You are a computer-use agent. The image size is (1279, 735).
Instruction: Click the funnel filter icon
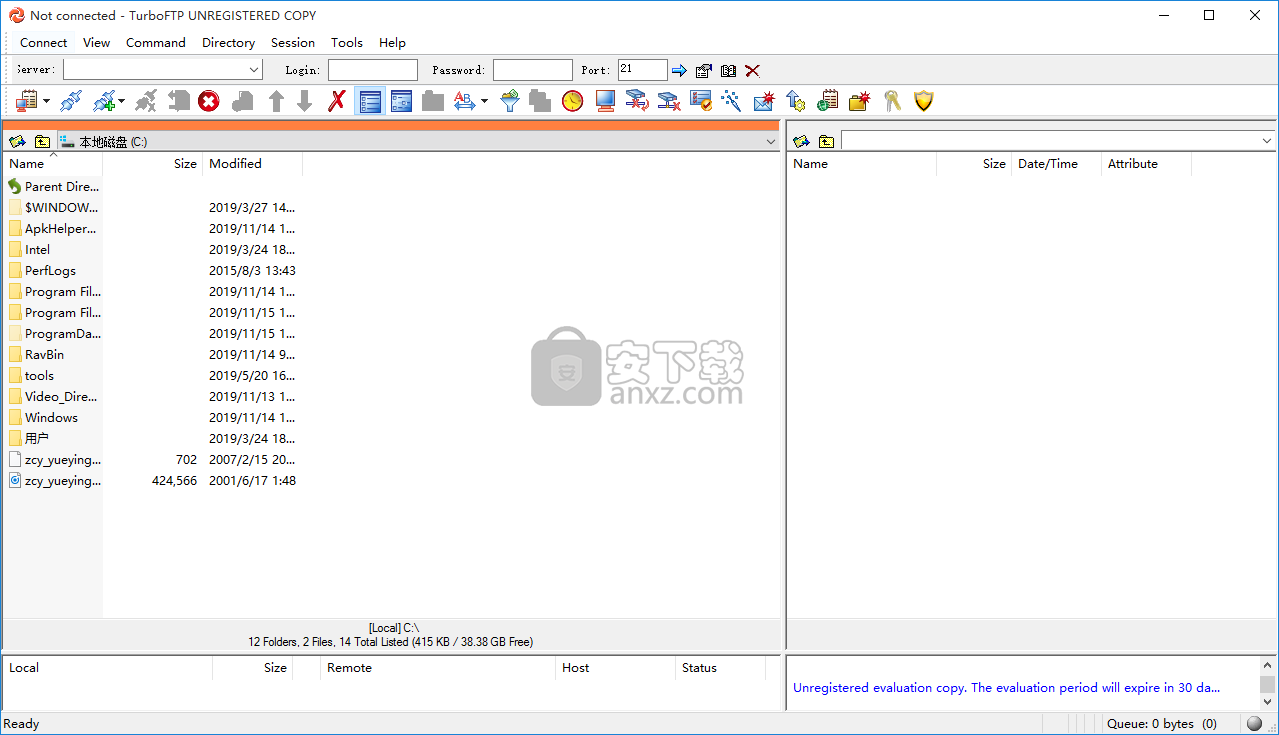pyautogui.click(x=510, y=101)
